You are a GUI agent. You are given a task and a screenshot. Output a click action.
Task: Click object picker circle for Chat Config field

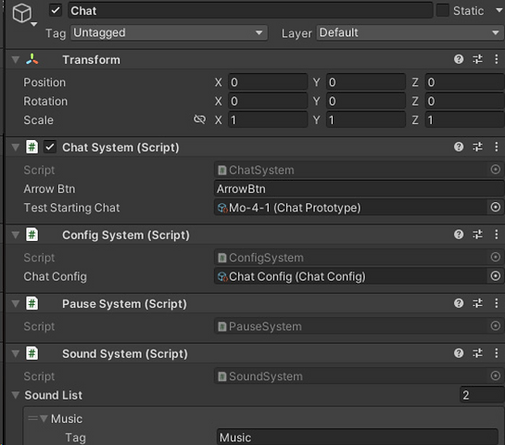click(495, 276)
